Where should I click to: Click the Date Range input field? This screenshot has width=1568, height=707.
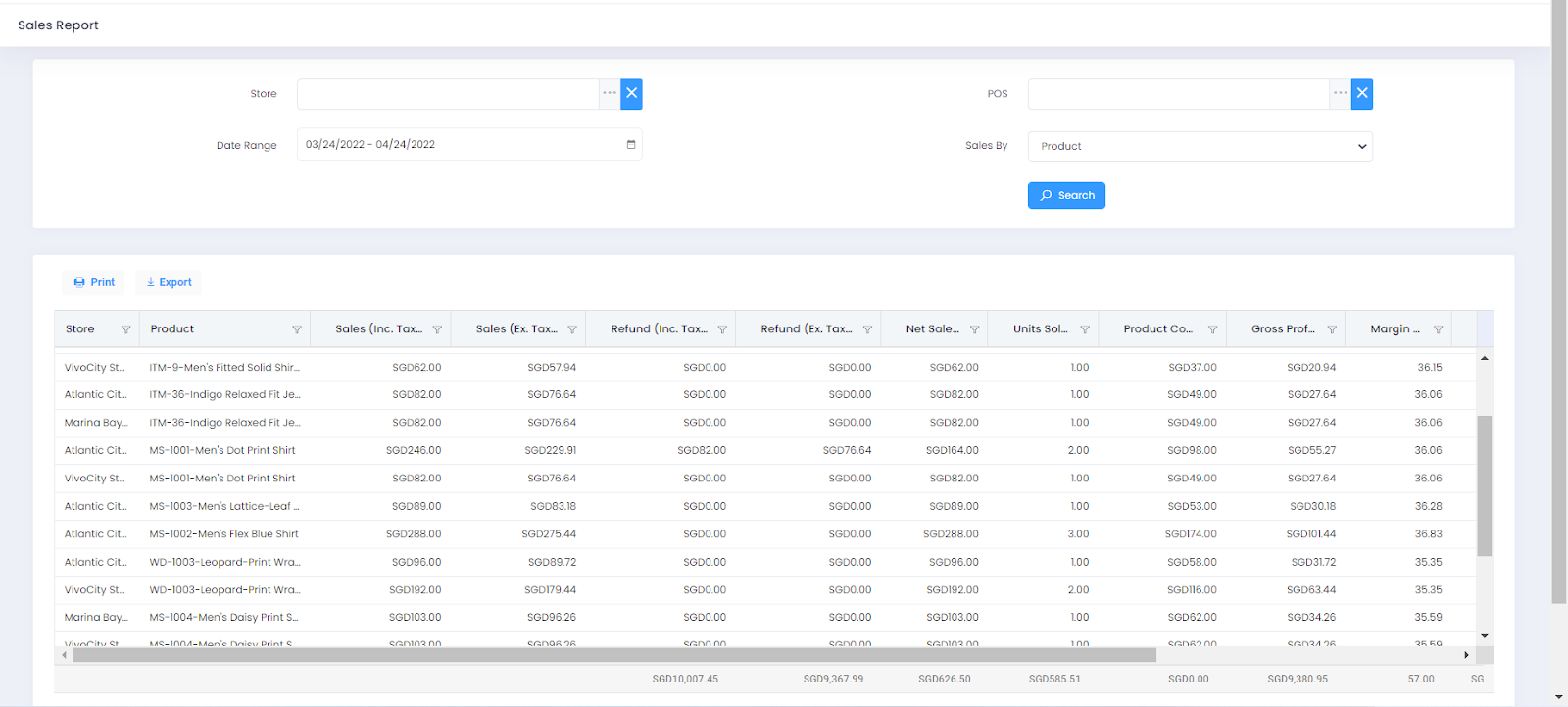461,145
